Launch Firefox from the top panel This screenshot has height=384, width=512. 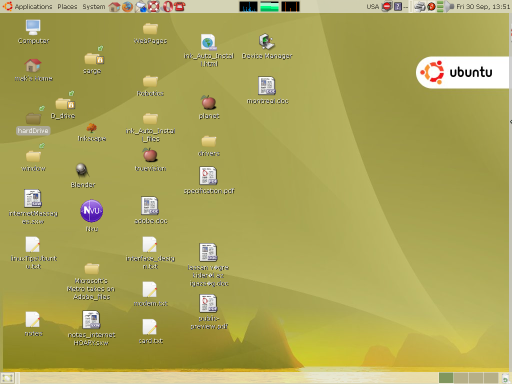(127, 6)
